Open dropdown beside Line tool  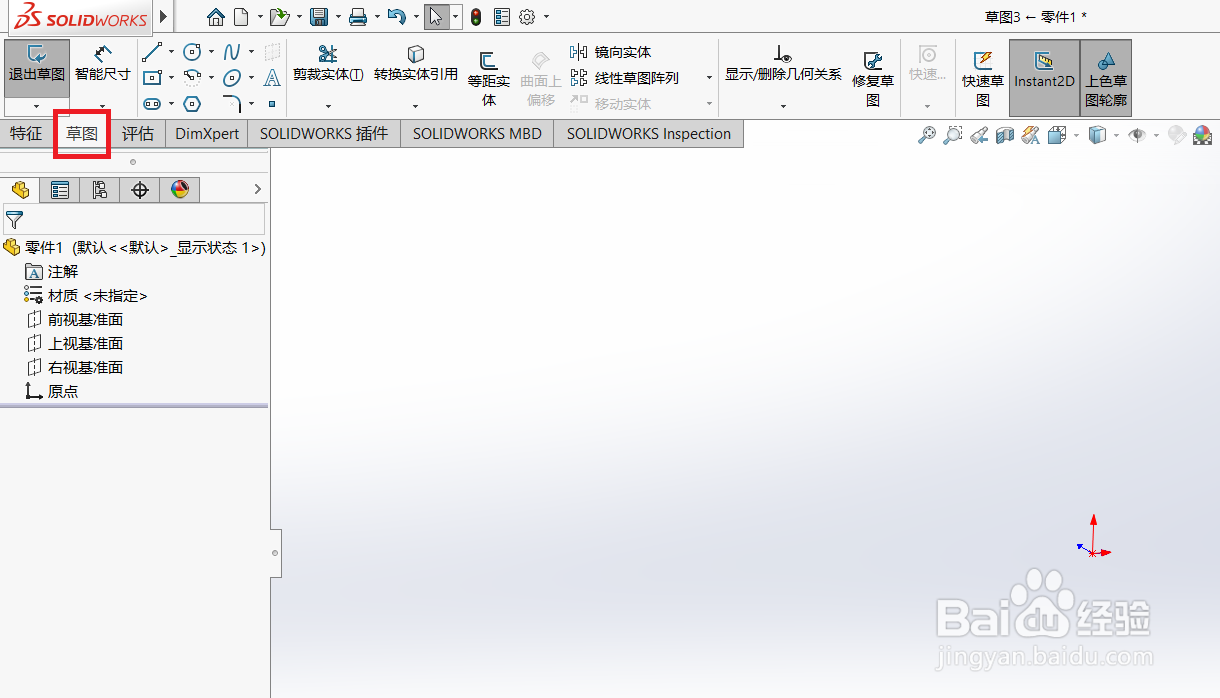pos(171,52)
